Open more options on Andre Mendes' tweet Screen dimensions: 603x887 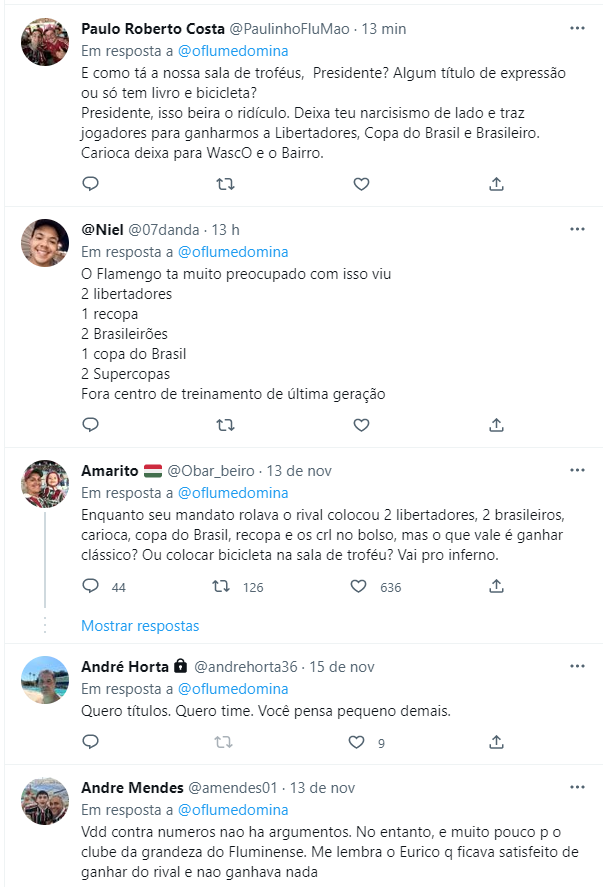point(577,787)
